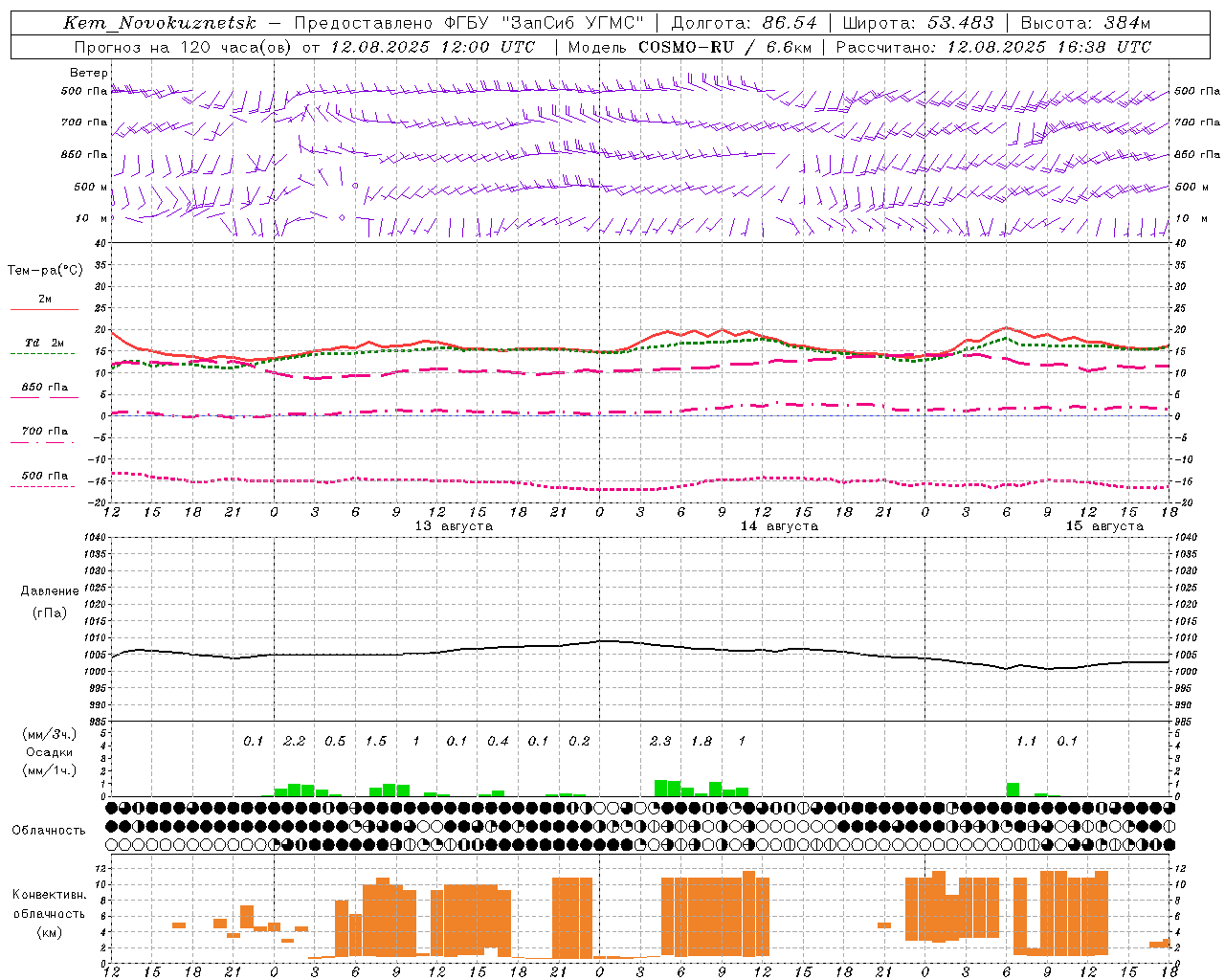
Task: Click the 2м temperature legend entry
Action: [45, 300]
